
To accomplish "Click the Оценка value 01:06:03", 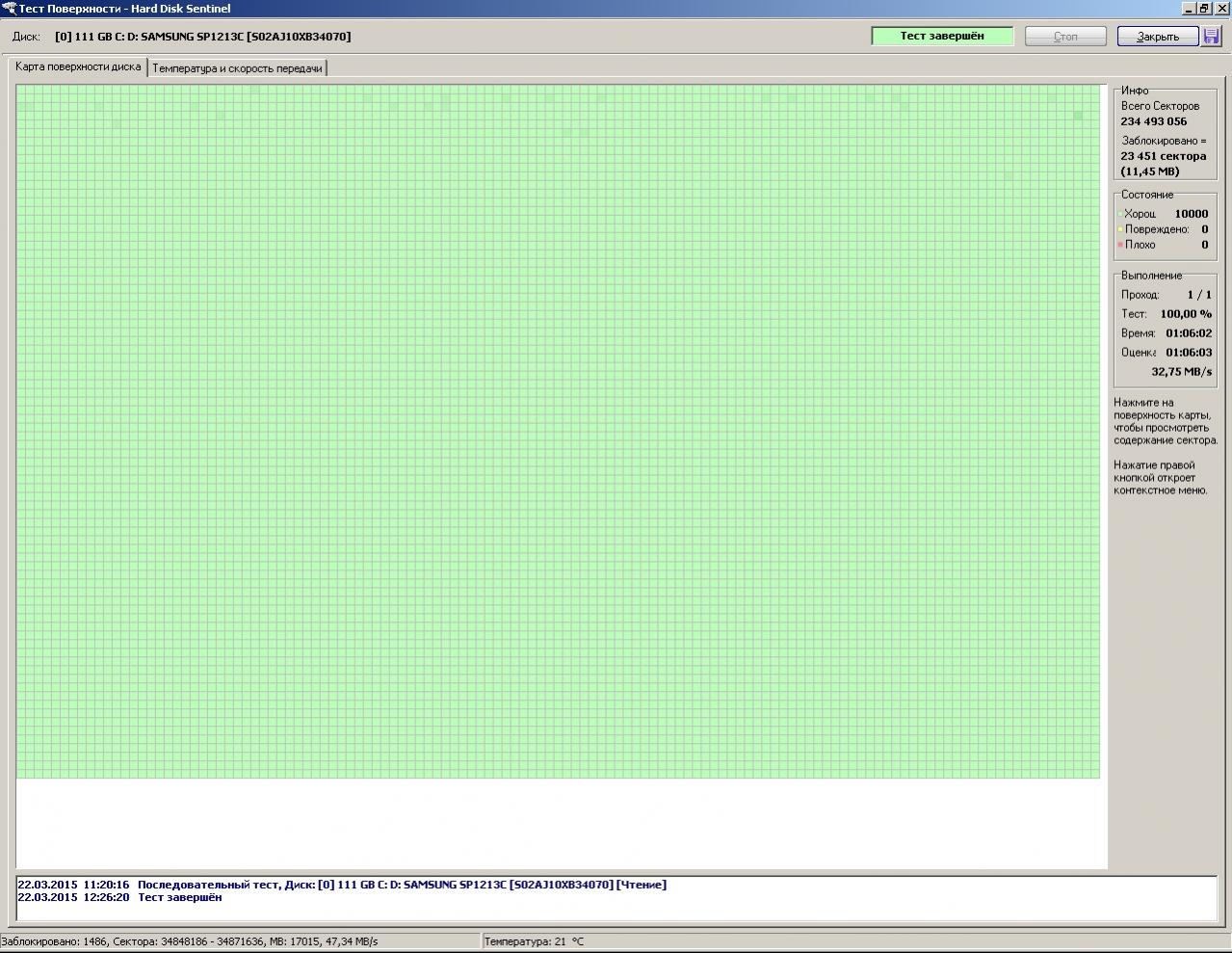I will coord(1189,353).
